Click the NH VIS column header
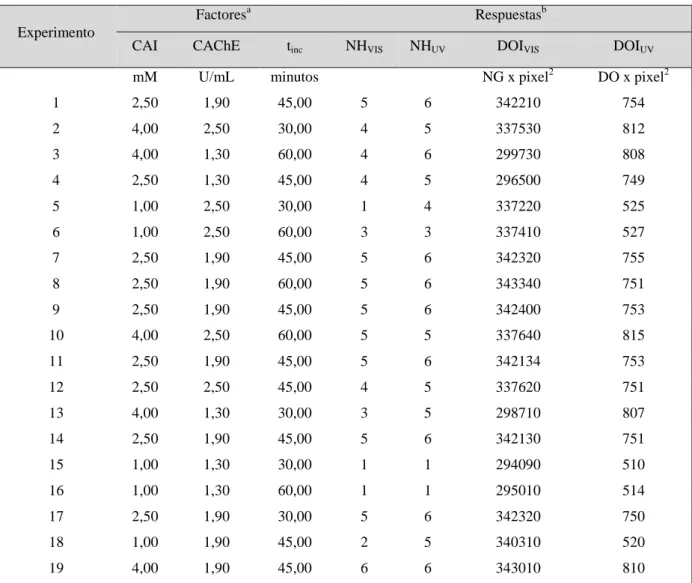 364,46
